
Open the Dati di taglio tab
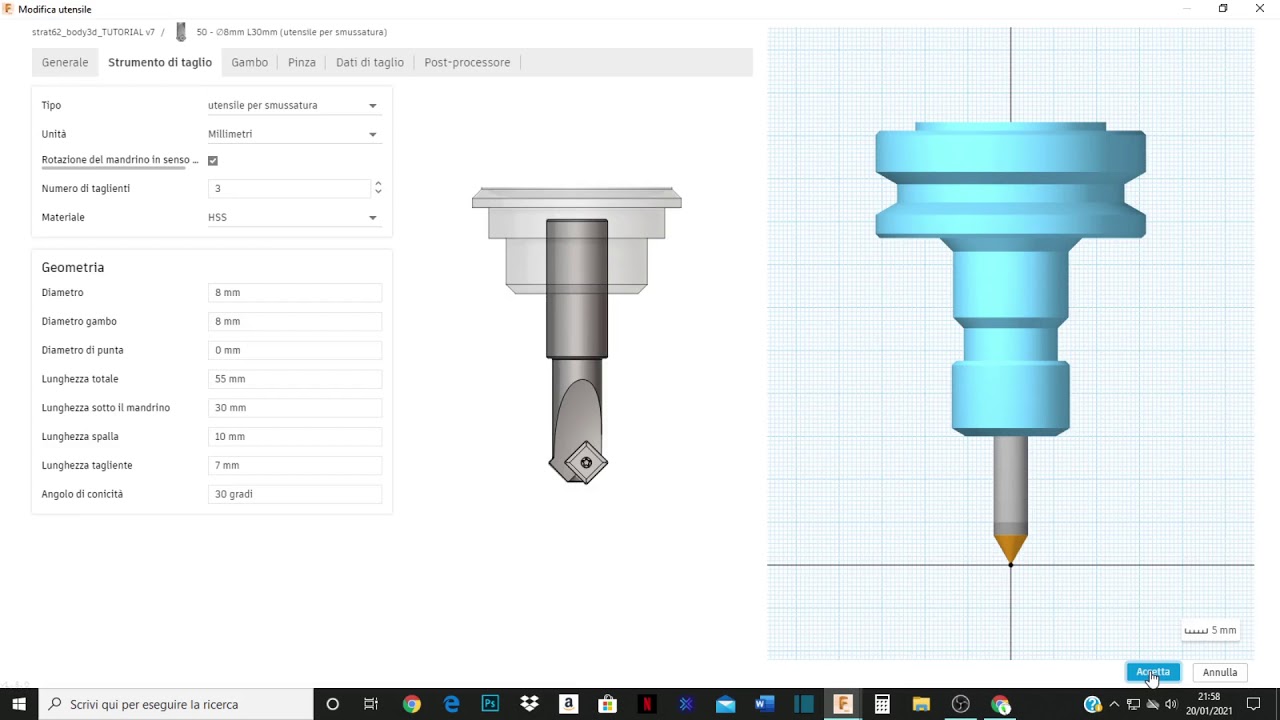tap(370, 62)
